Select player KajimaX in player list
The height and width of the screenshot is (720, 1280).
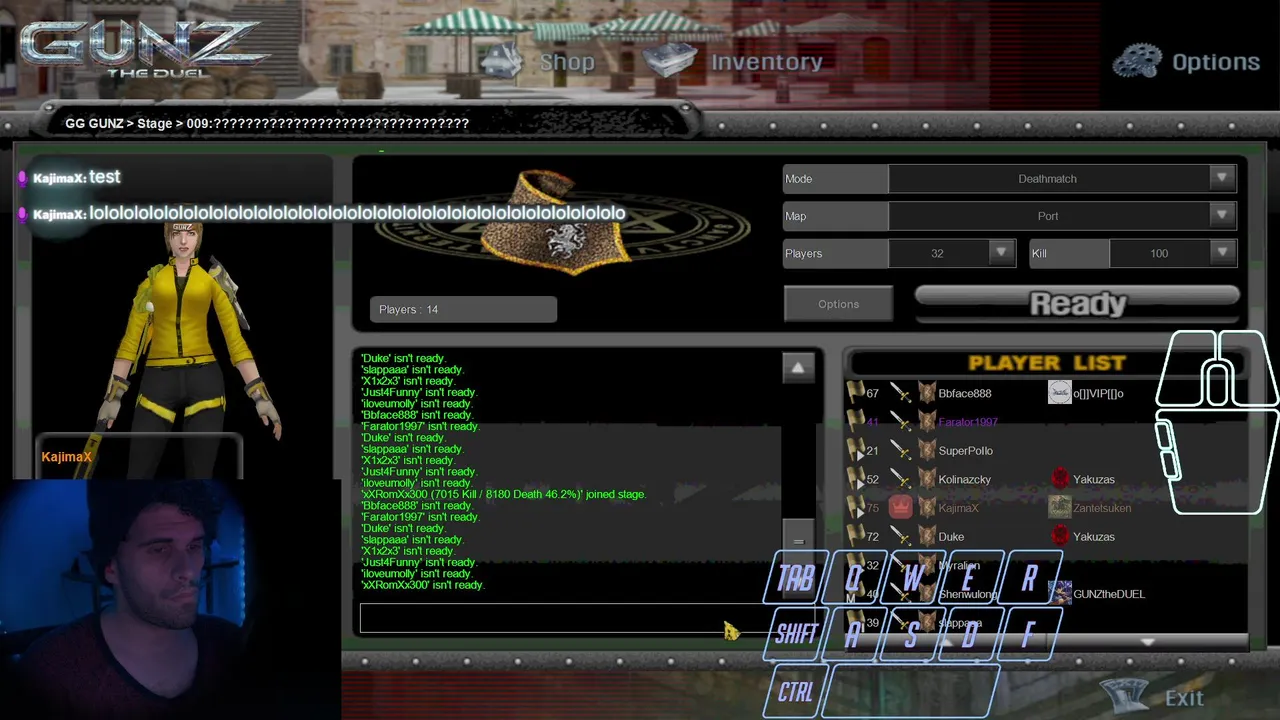pyautogui.click(x=958, y=508)
